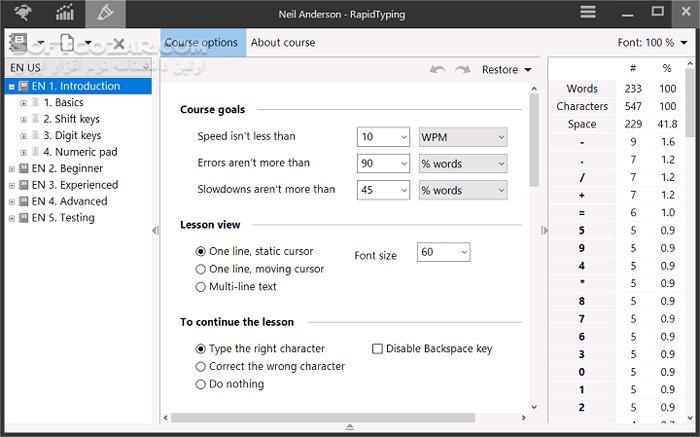Open the typing lesson rabbit icon
Screen dimensions: 700x437
coord(20,13)
